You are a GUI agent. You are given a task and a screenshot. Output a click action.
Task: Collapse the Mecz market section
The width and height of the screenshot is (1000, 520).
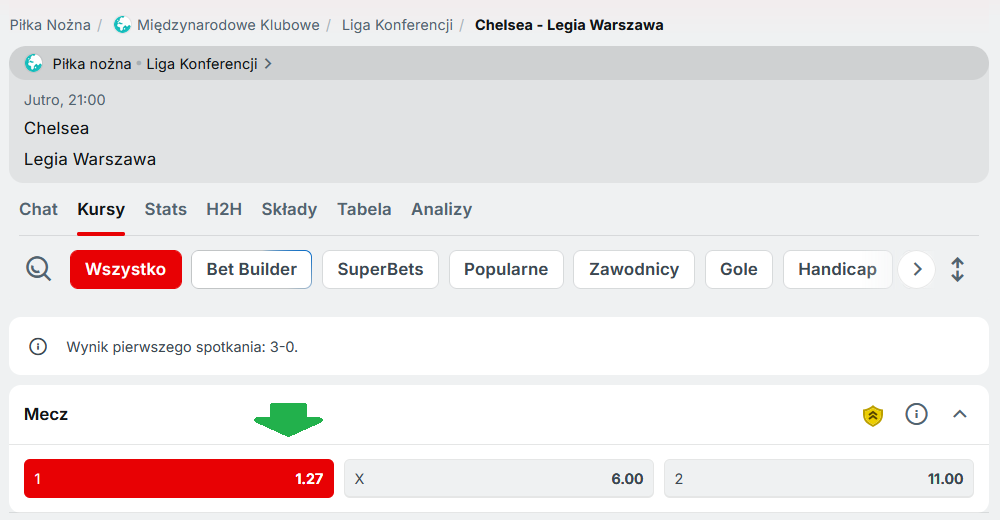point(960,414)
